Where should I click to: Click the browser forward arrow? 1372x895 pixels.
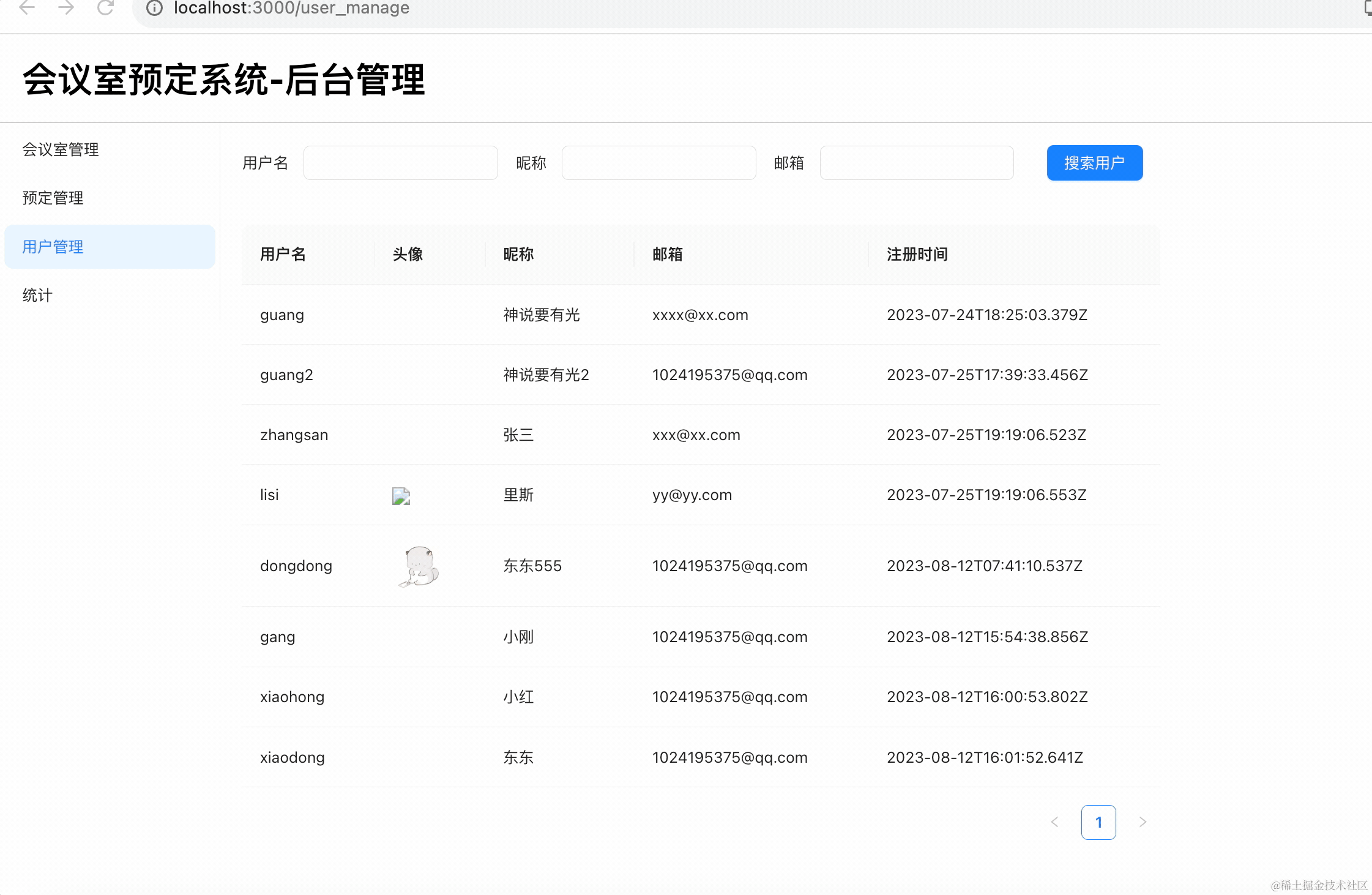click(66, 8)
